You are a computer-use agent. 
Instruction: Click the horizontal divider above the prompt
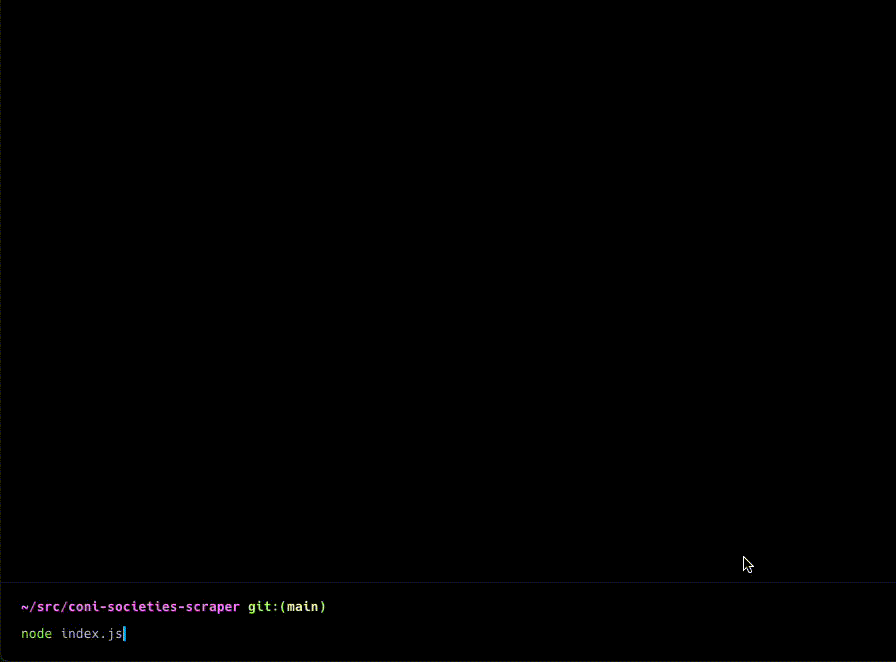point(448,582)
